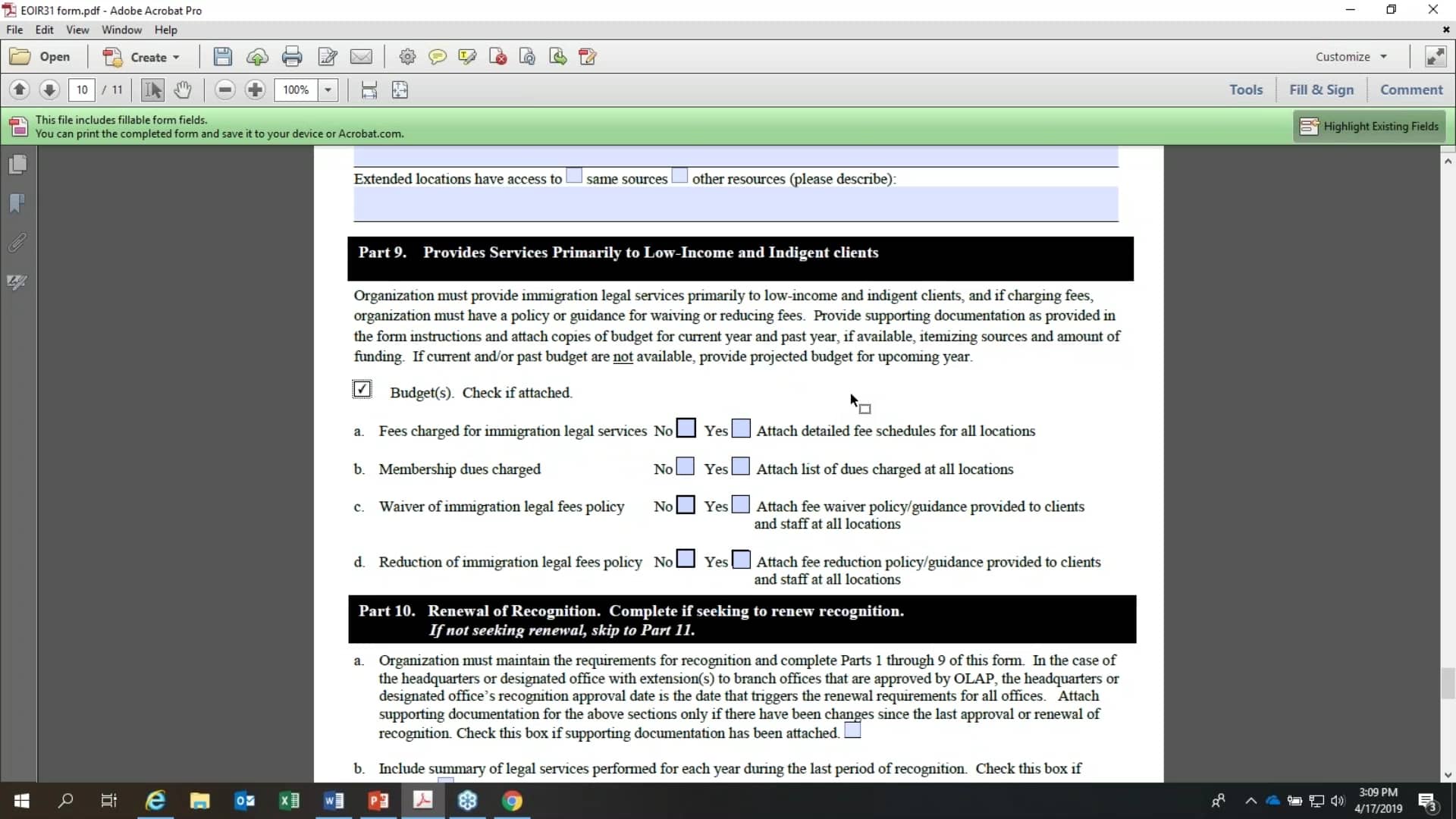Screen dimensions: 1456x819
Task: Click the Open file button
Action: tap(41, 57)
